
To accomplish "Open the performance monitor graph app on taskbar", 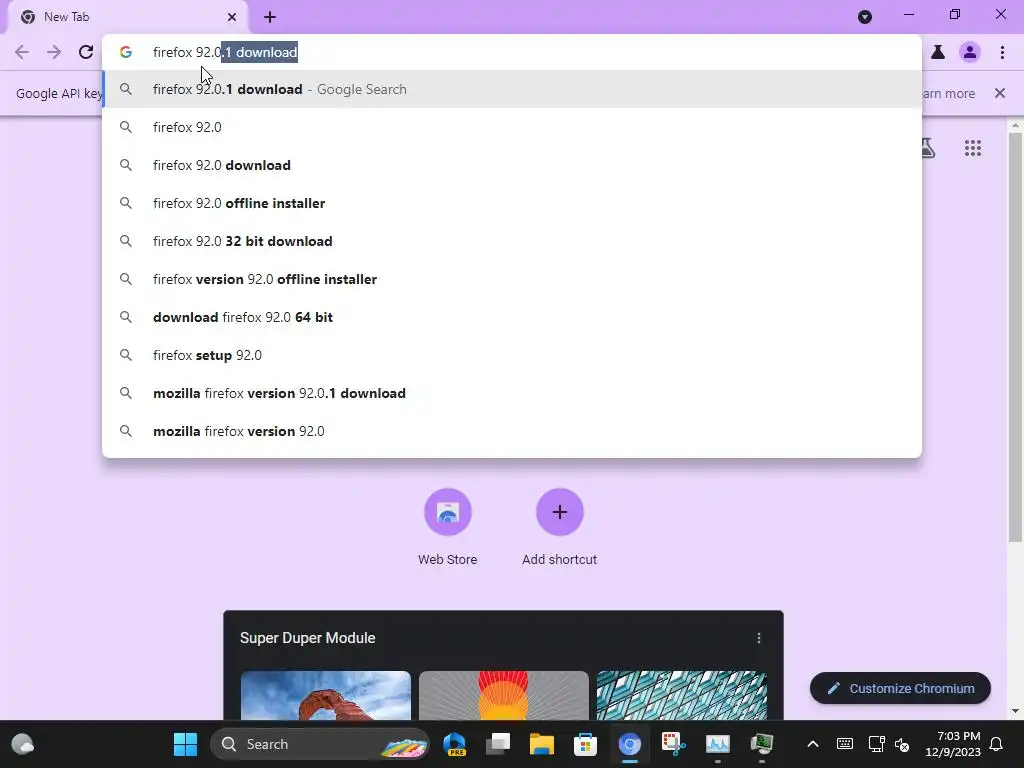I will click(x=717, y=744).
